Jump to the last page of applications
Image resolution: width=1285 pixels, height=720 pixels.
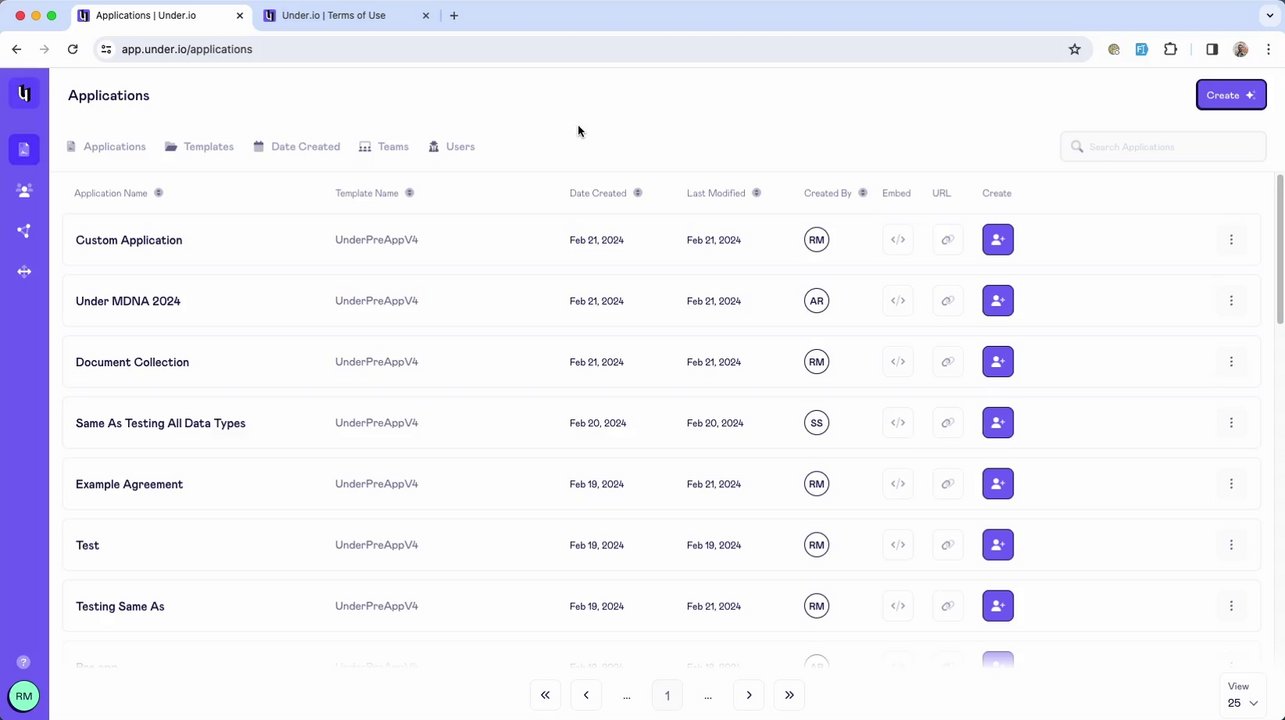coord(789,695)
